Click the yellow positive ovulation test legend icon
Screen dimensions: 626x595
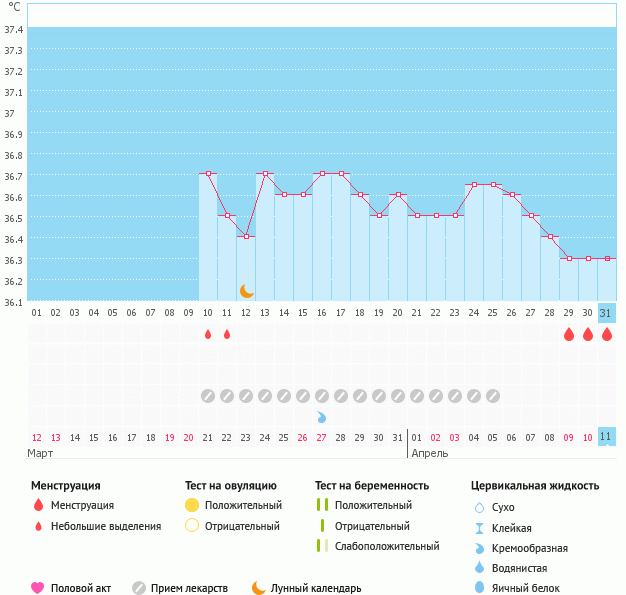pos(192,505)
